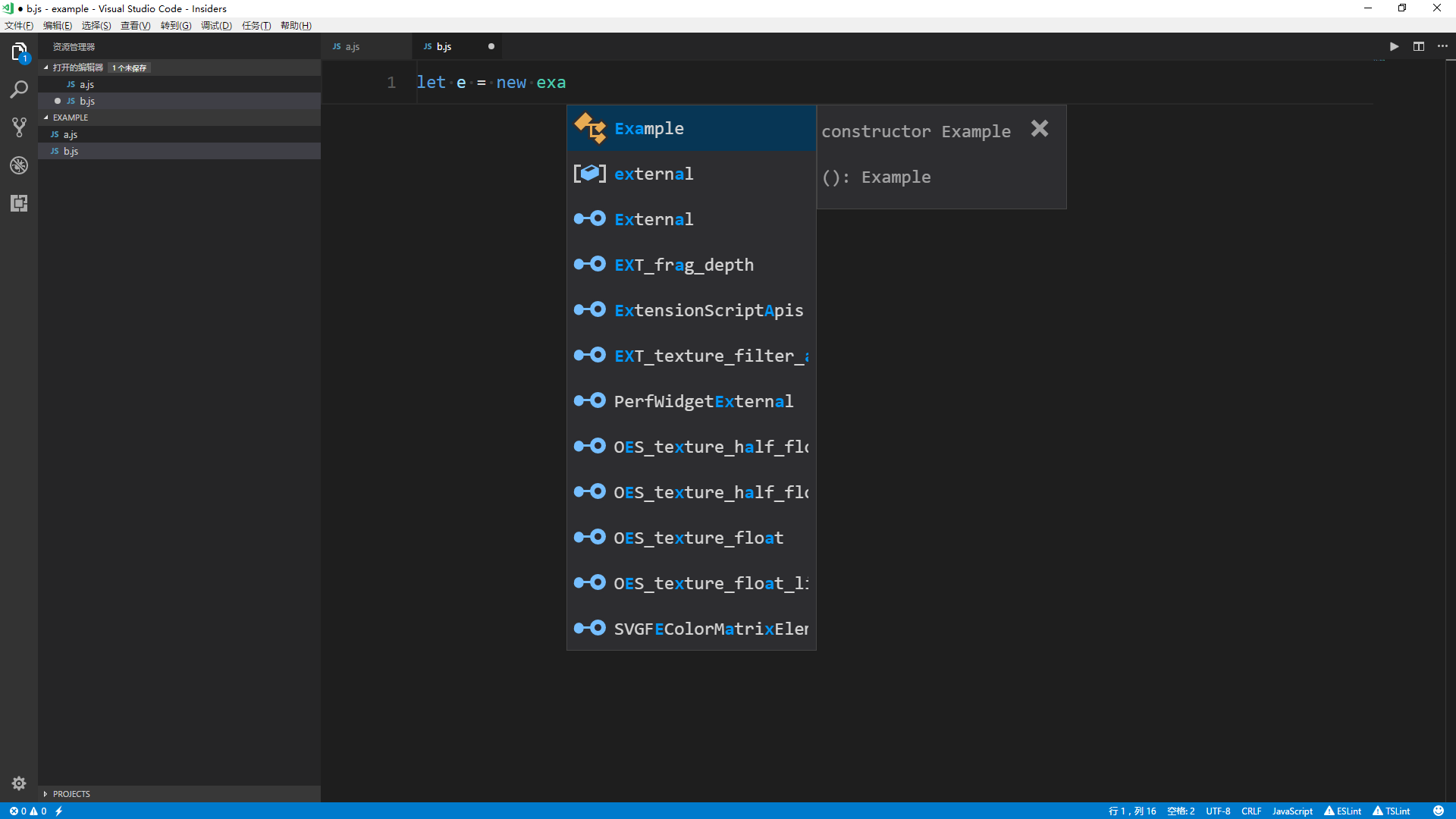Switch to the a.js editor tab
The width and height of the screenshot is (1456, 819).
click(352, 46)
